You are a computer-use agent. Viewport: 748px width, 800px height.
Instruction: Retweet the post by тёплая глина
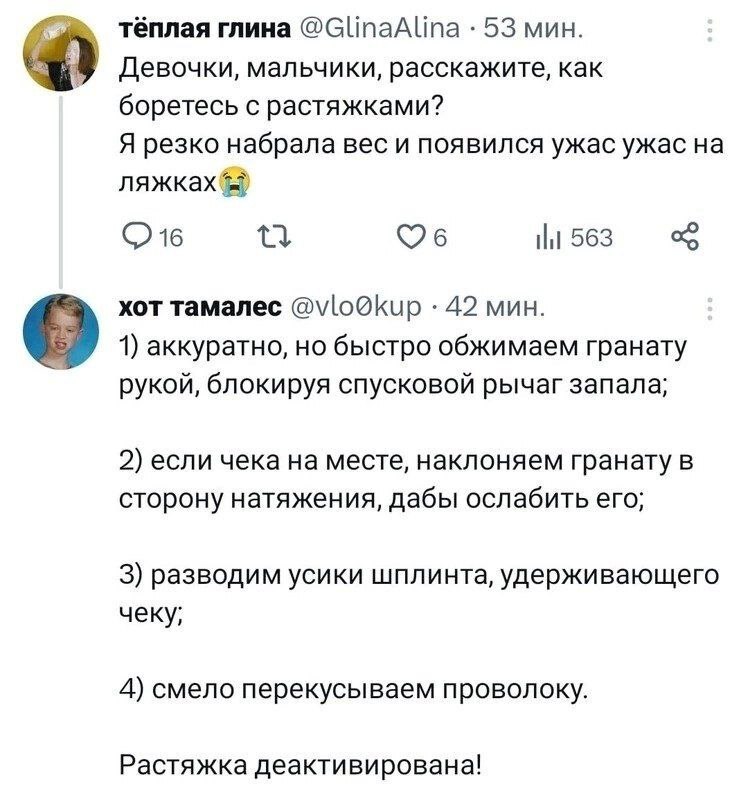click(272, 238)
